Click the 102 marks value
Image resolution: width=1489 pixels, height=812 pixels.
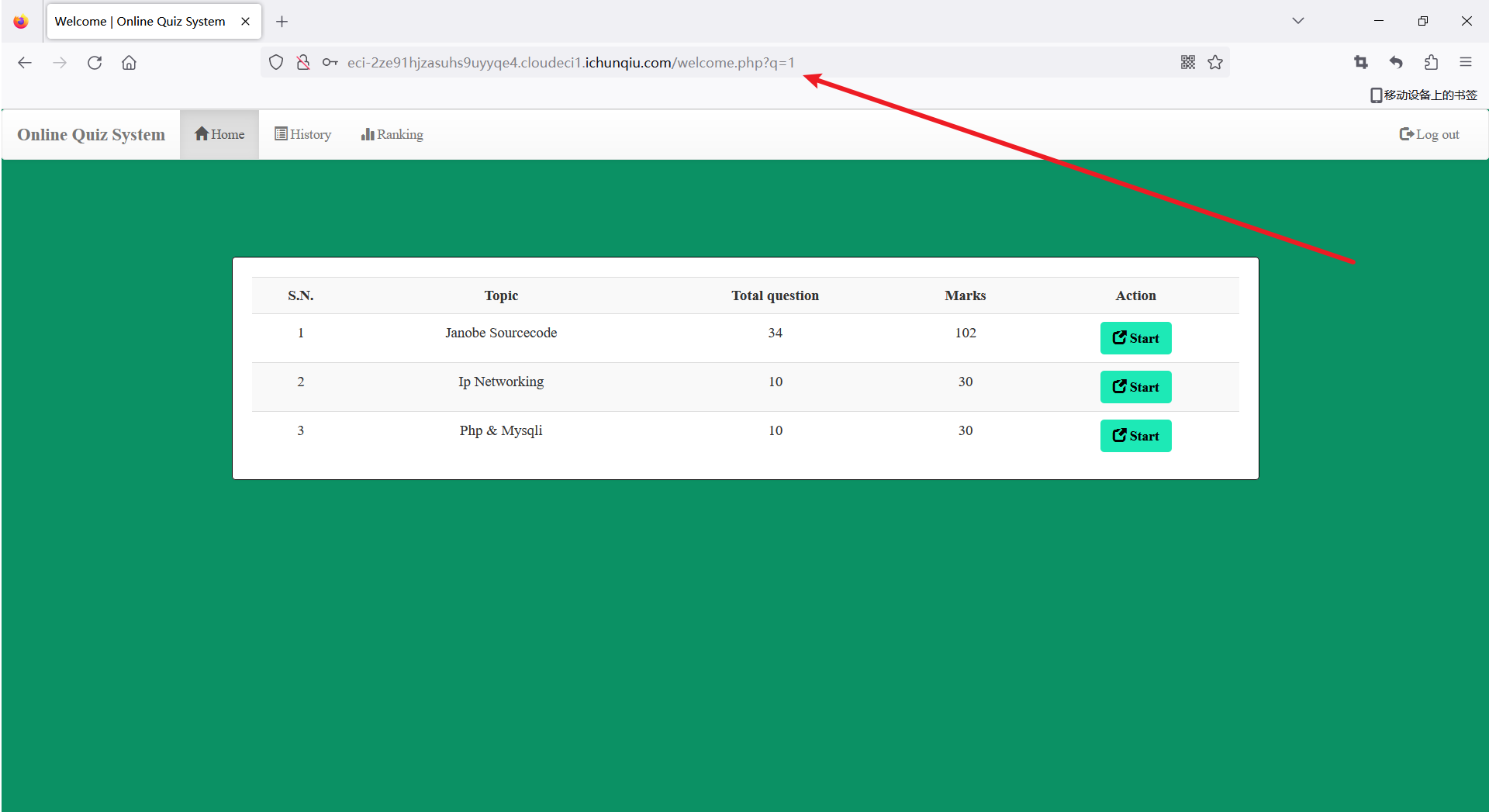[x=966, y=333]
